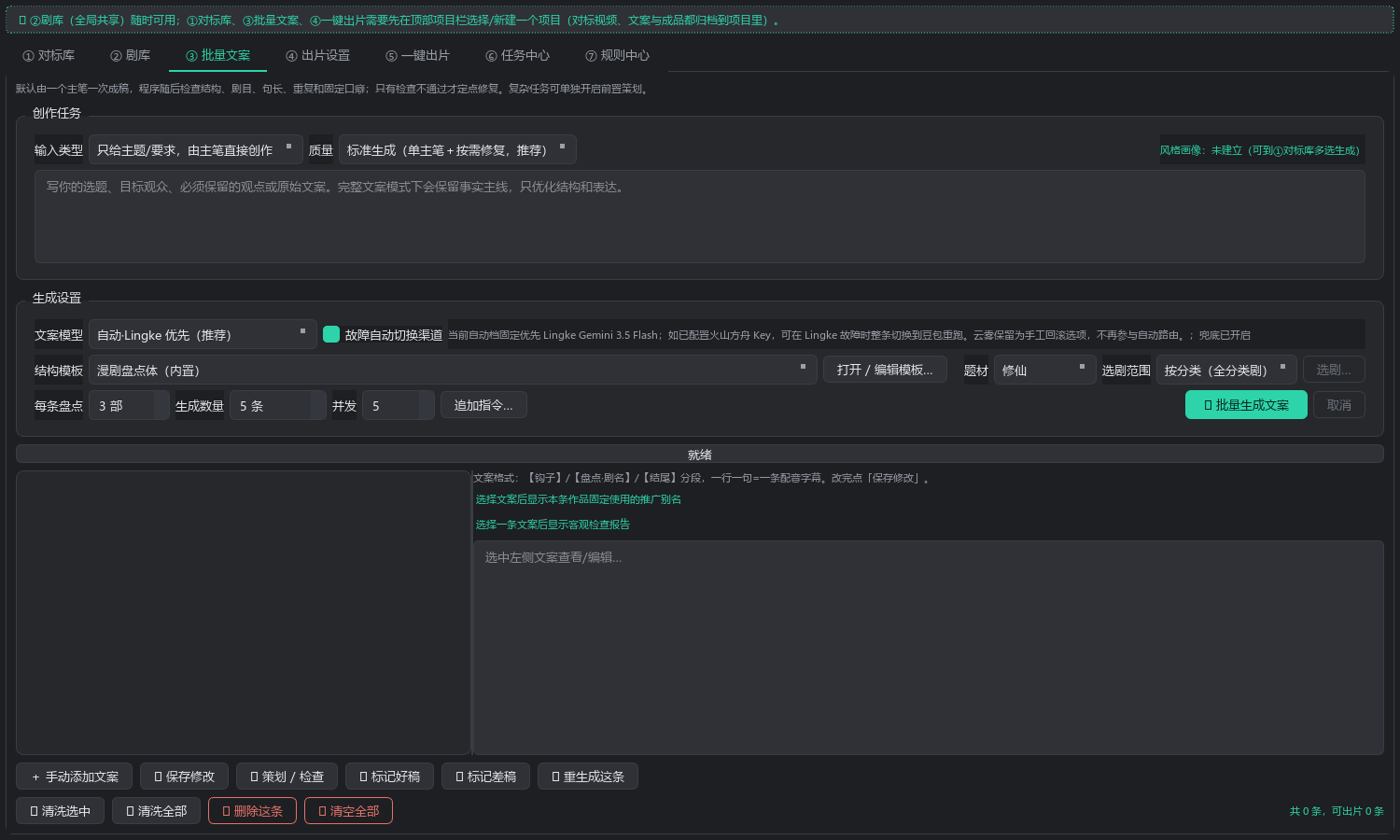Image resolution: width=1400 pixels, height=840 pixels.
Task: Click the 清洗选中 button
Action: pyautogui.click(x=60, y=811)
